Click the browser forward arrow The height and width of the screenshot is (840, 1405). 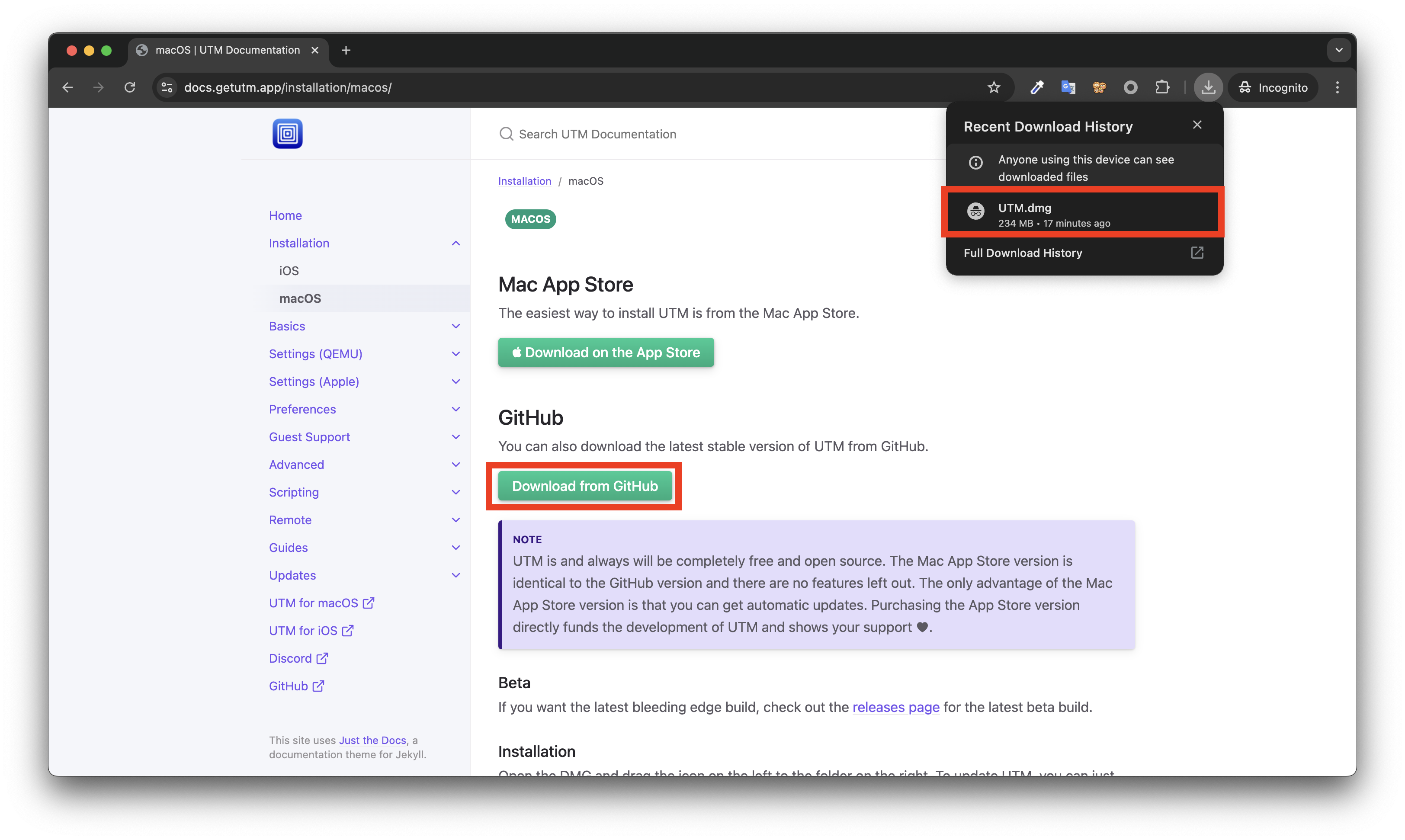(99, 87)
